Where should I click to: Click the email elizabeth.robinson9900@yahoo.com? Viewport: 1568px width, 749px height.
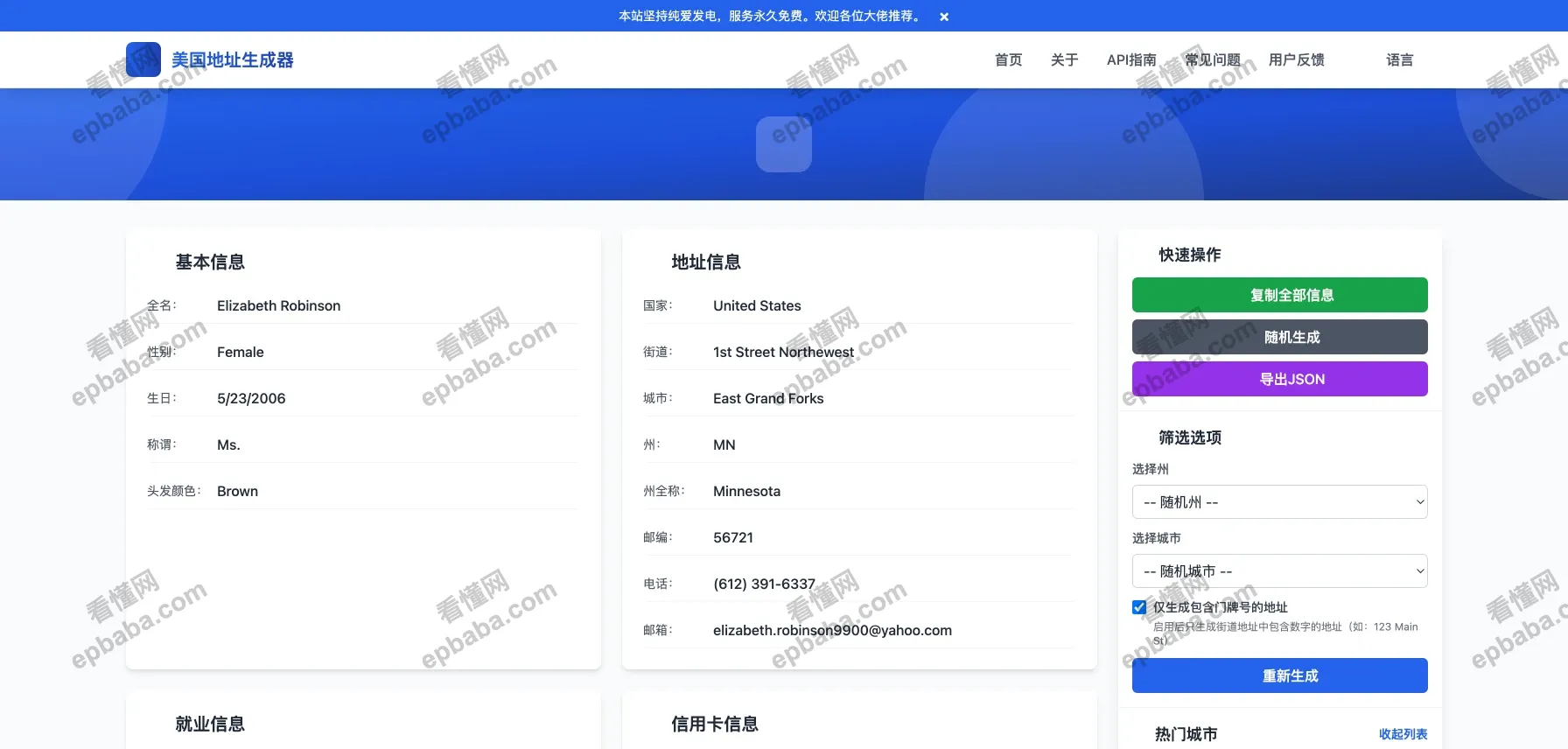[832, 630]
